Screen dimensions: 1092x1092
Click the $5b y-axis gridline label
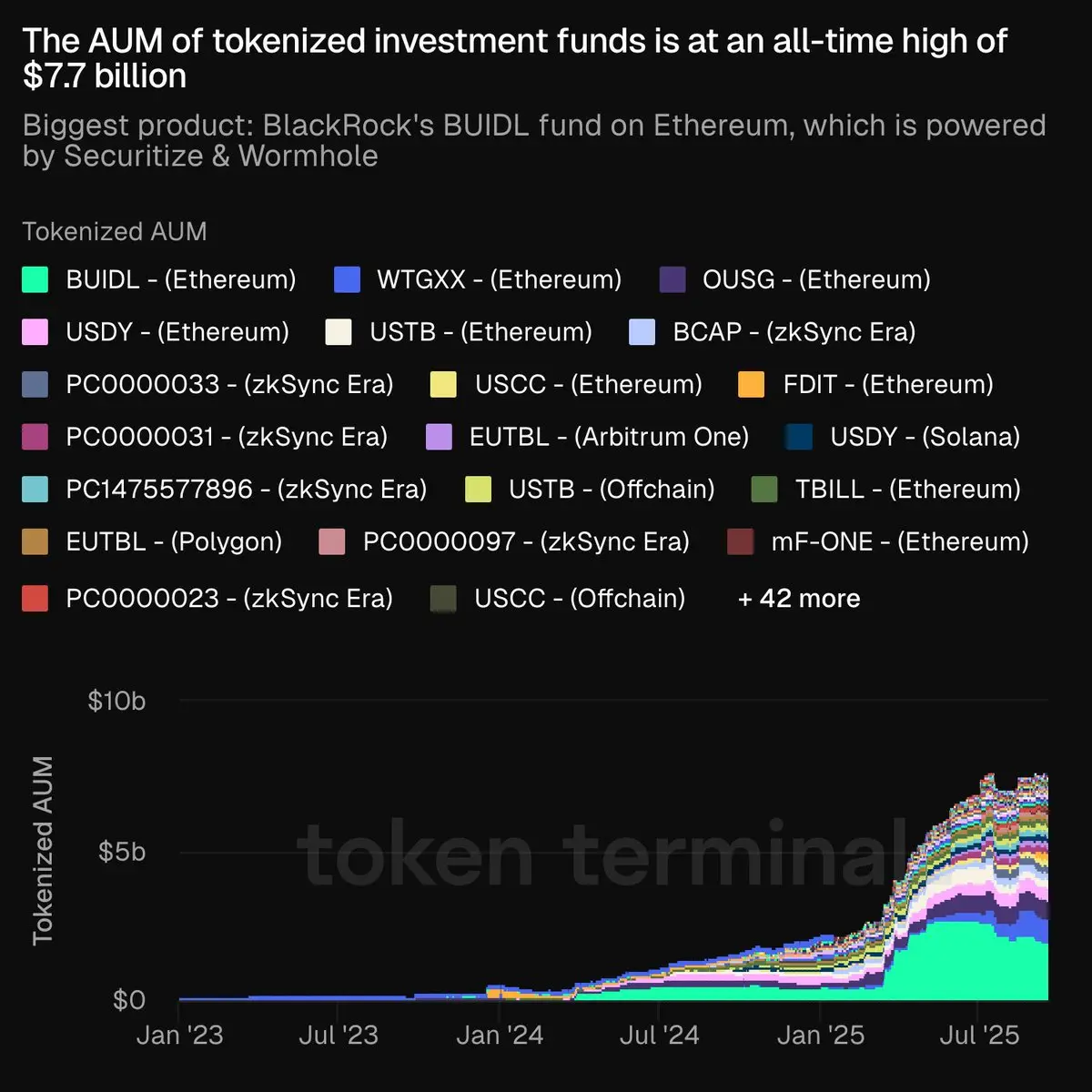122,852
